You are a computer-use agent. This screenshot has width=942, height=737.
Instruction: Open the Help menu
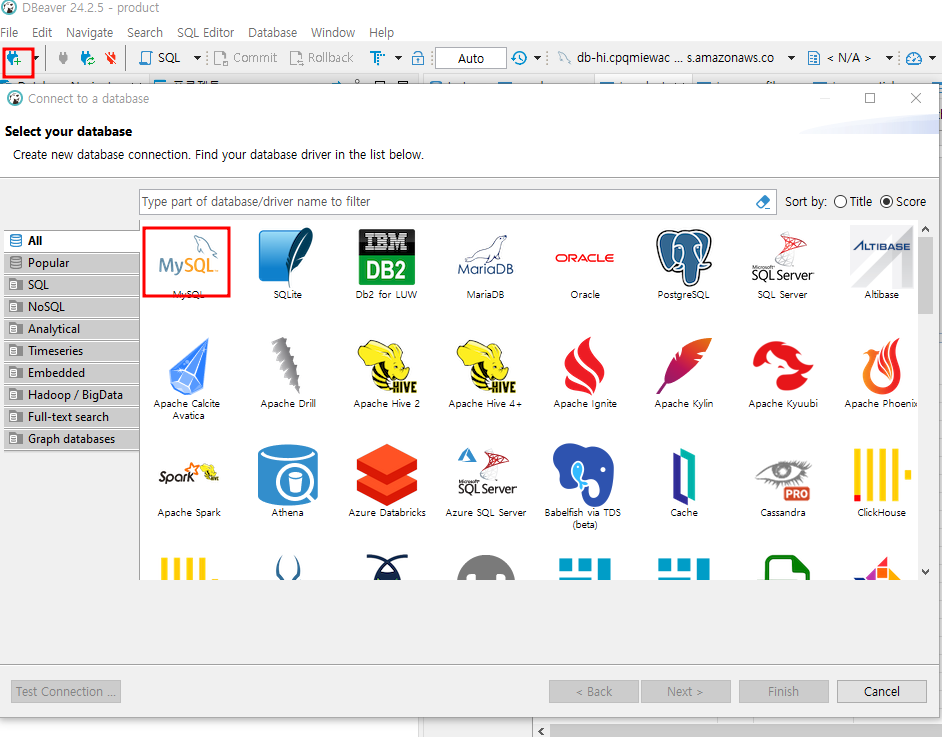coord(381,32)
